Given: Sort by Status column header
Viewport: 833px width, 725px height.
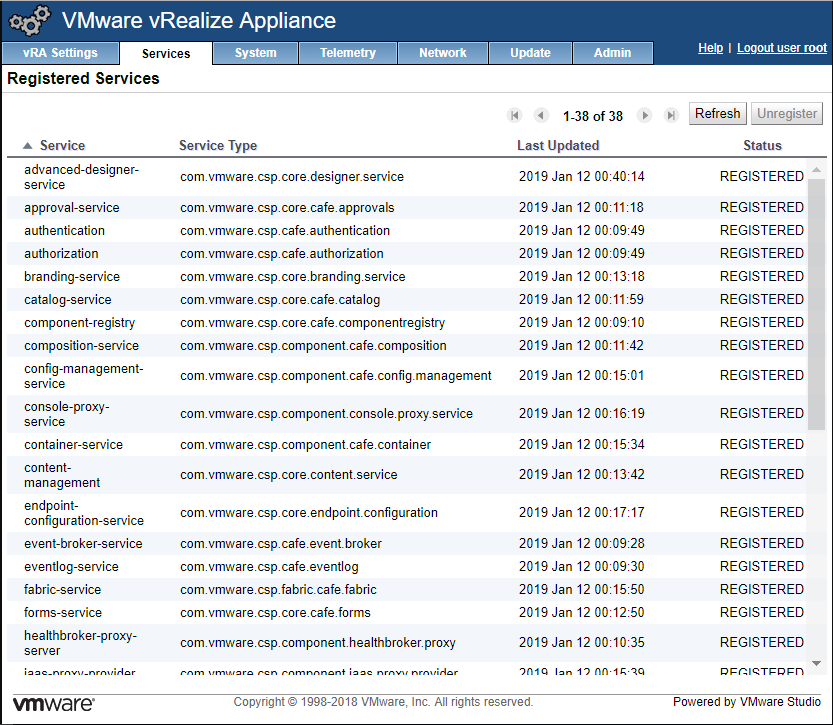Looking at the screenshot, I should (x=762, y=146).
